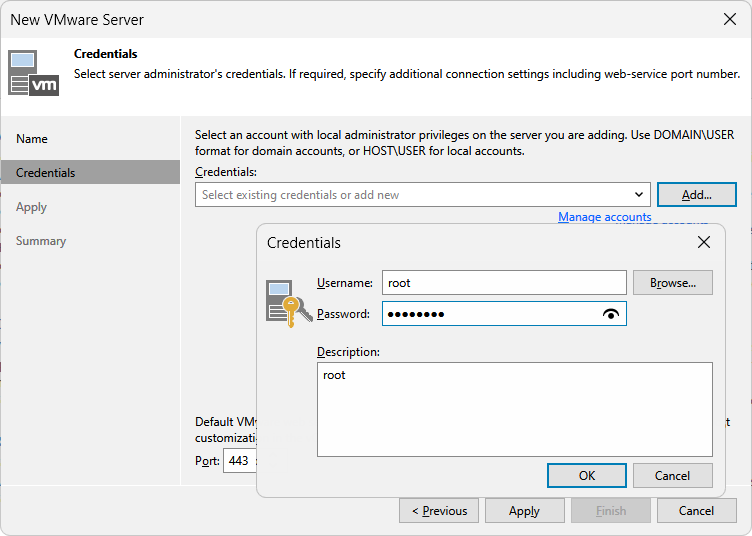Jump to the Summary wizard step
The width and height of the screenshot is (752, 536).
tap(41, 241)
